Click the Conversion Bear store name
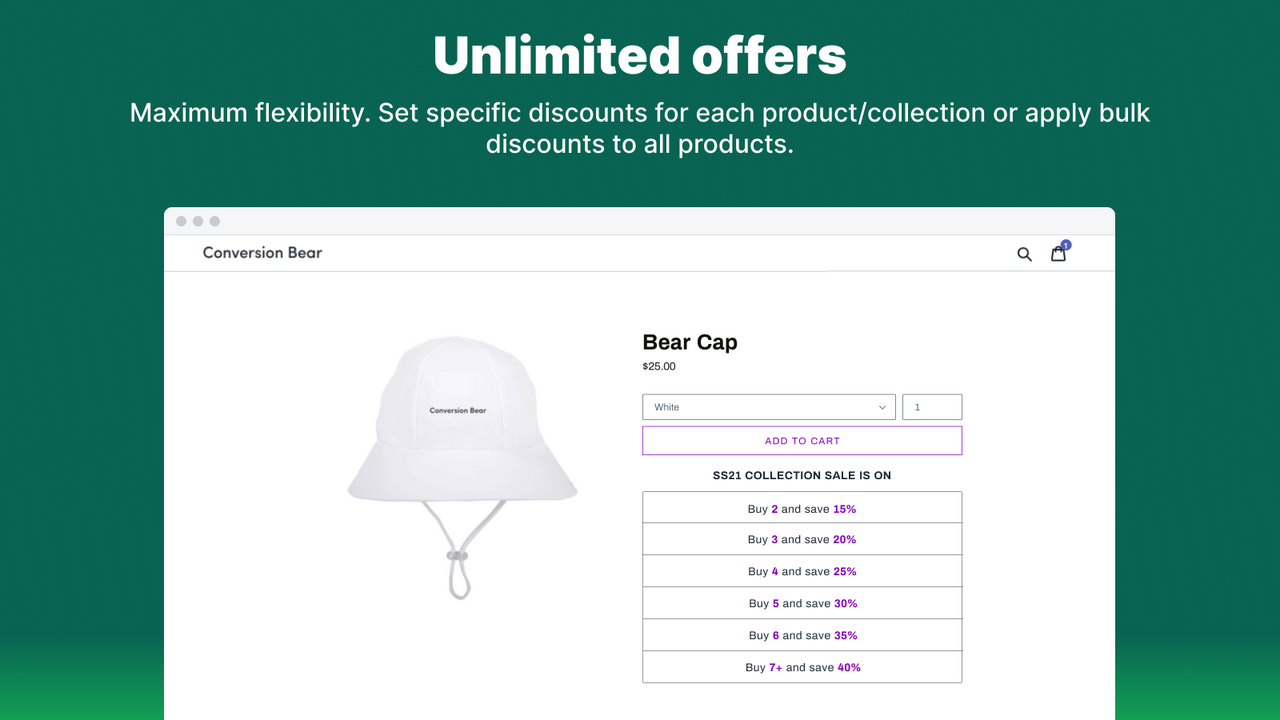This screenshot has width=1280, height=720. (x=262, y=253)
